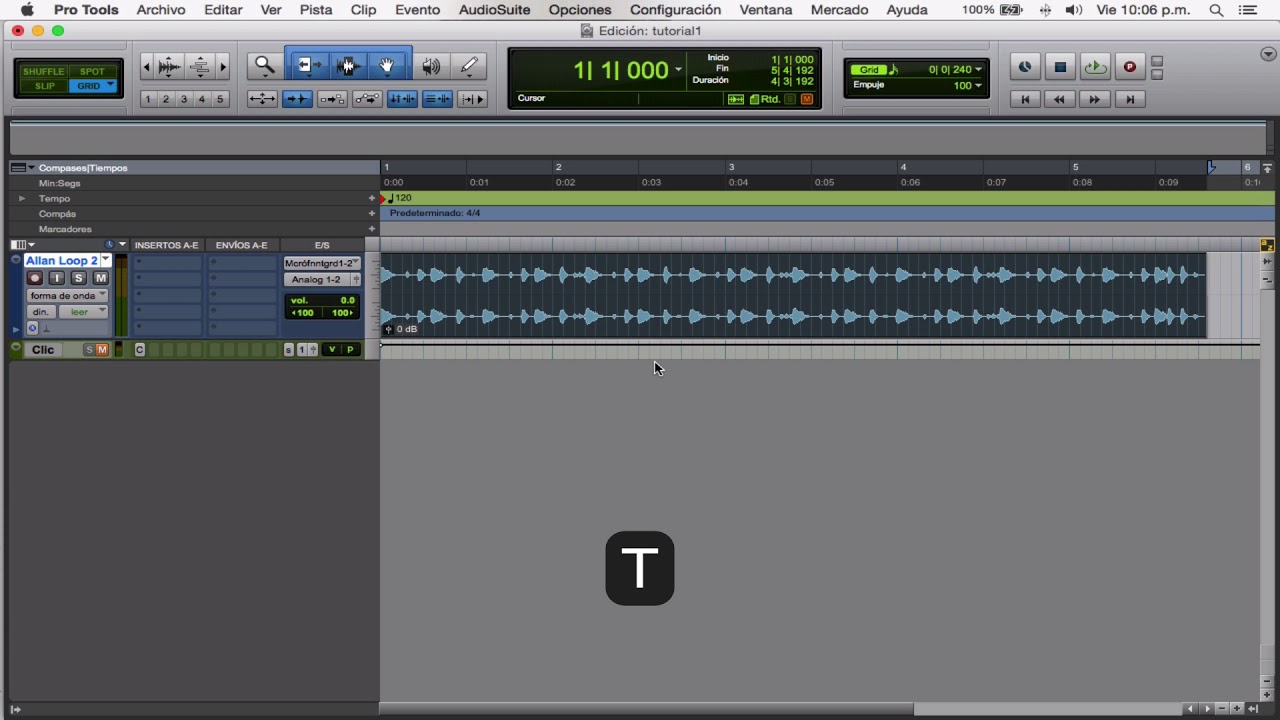Toggle the Mirrored MIDI Editing button
The image size is (1280, 720).
(332, 99)
